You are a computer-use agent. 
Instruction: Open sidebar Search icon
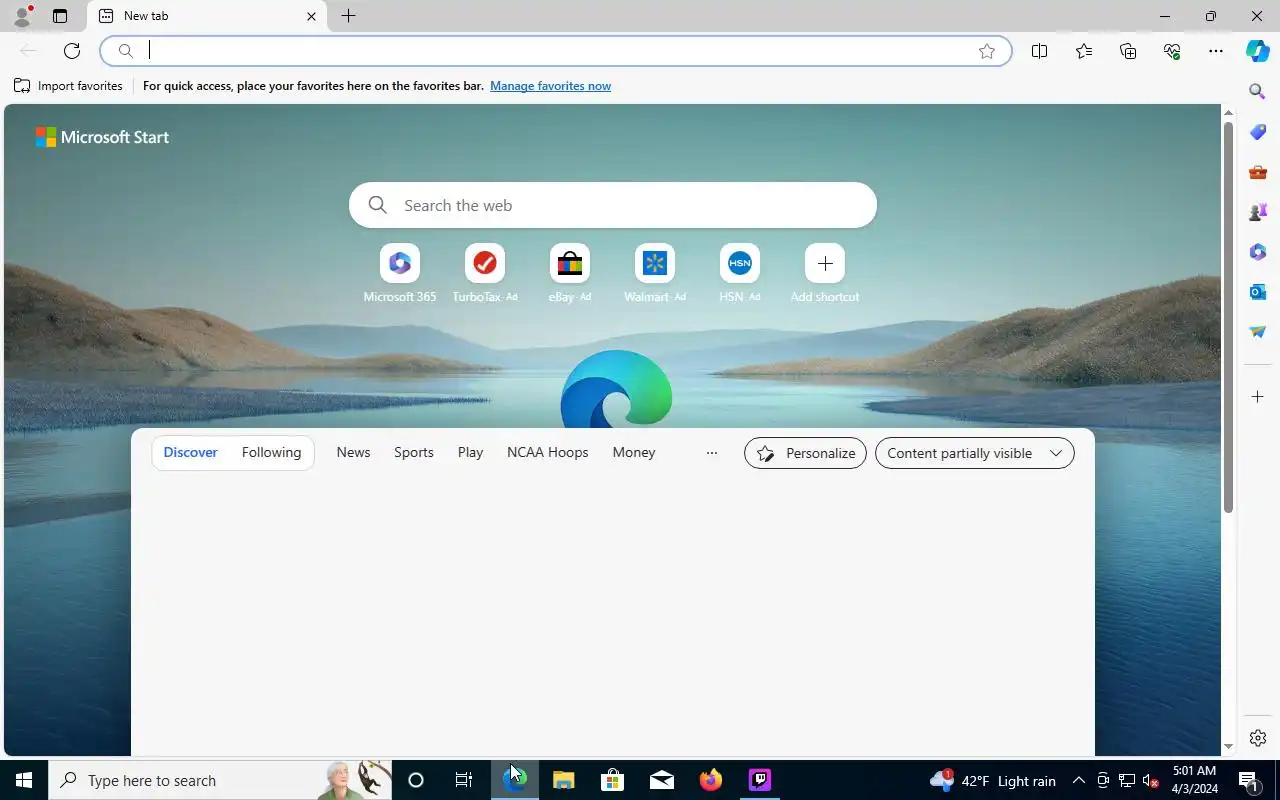click(1258, 91)
